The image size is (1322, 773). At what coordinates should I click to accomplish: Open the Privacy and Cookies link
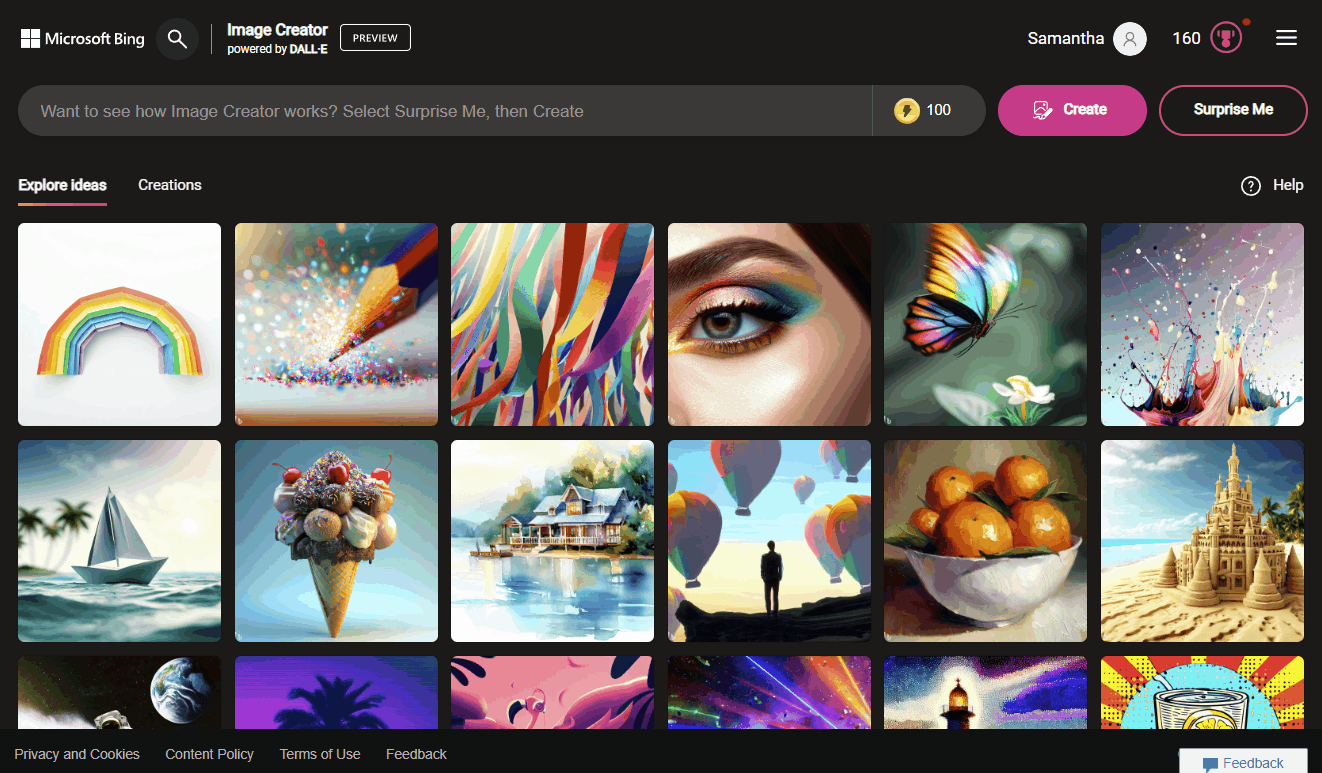[77, 754]
